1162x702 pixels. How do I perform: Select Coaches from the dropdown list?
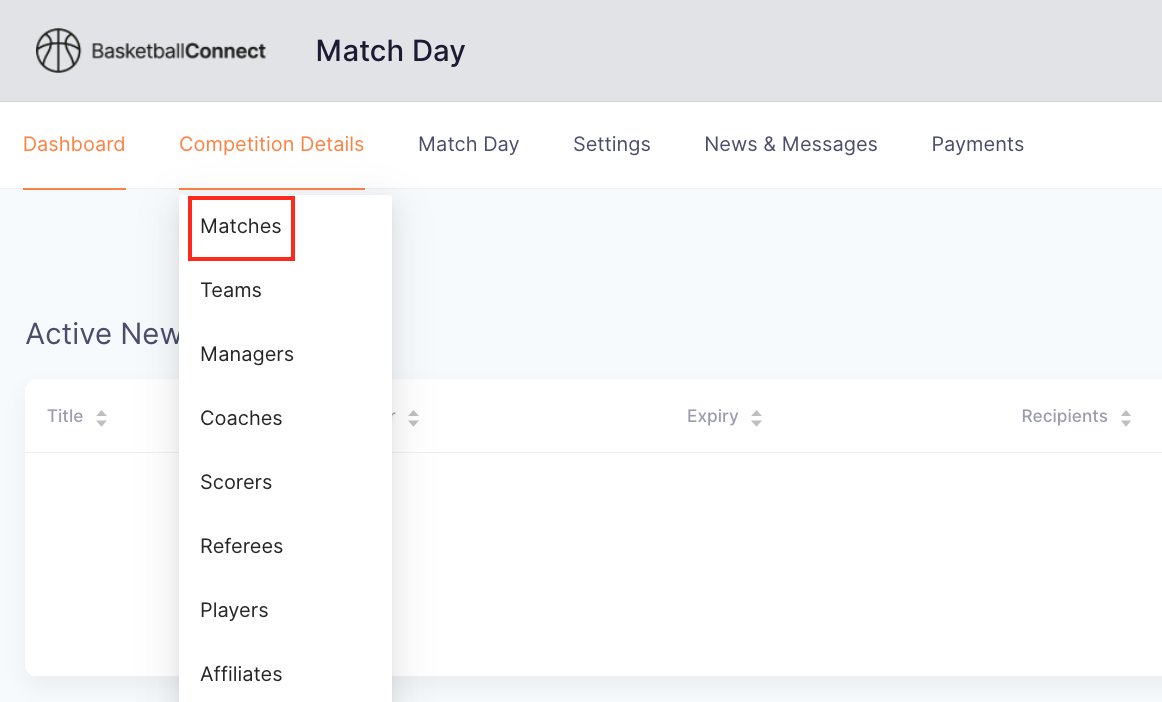[241, 418]
